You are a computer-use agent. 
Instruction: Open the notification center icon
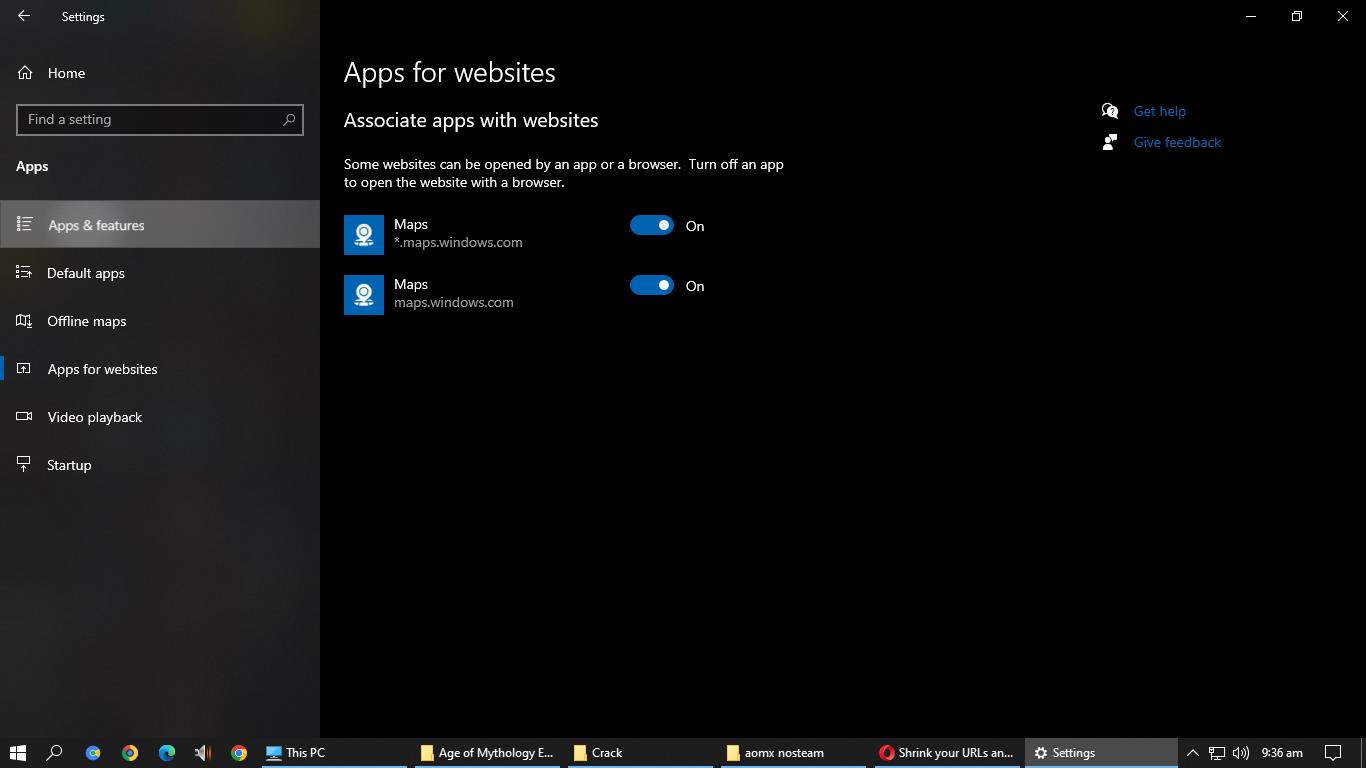click(x=1333, y=753)
